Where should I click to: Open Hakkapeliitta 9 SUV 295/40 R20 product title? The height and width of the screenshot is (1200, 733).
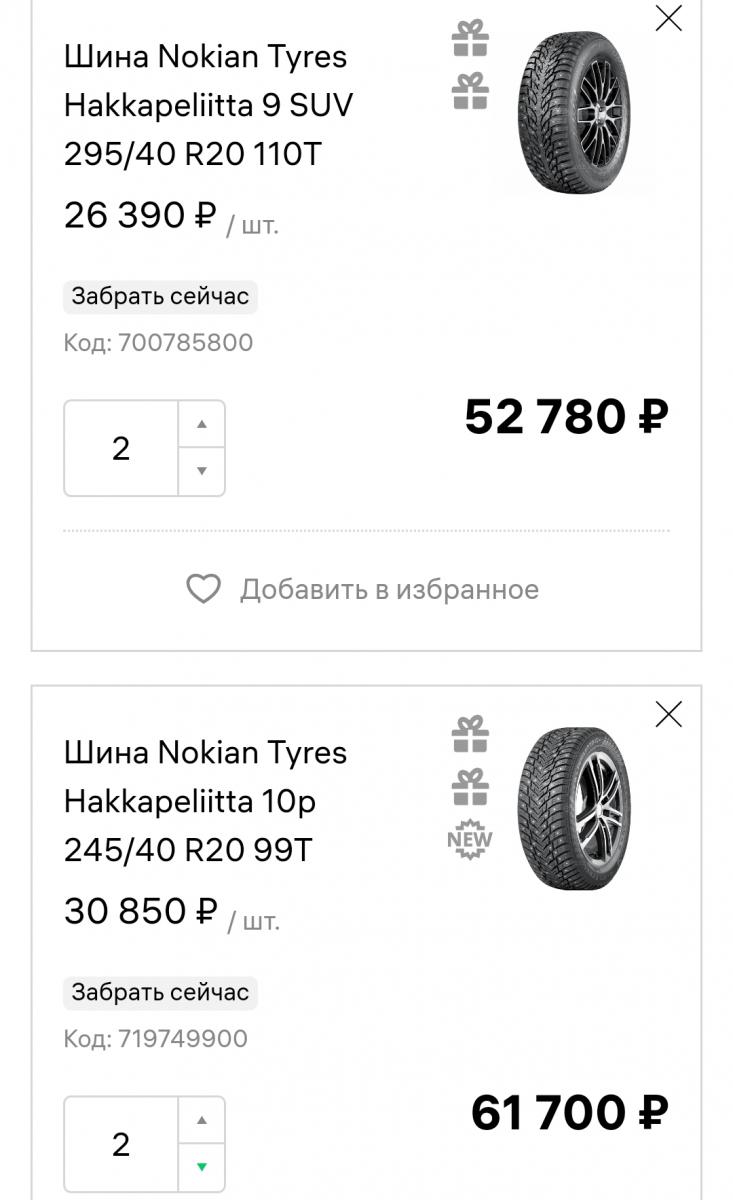[x=208, y=105]
